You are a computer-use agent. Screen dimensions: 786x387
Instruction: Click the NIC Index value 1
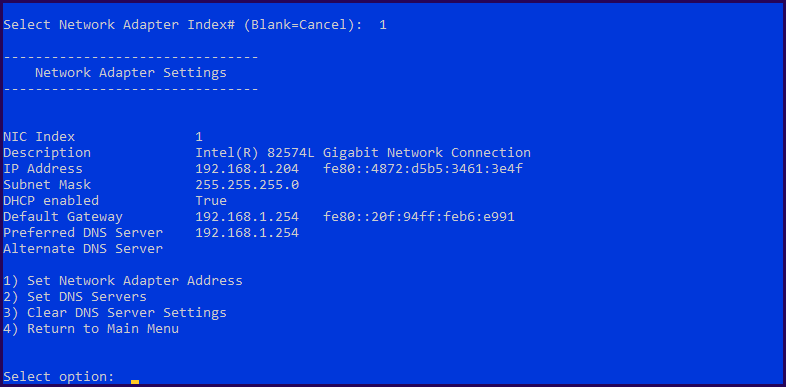coord(199,136)
